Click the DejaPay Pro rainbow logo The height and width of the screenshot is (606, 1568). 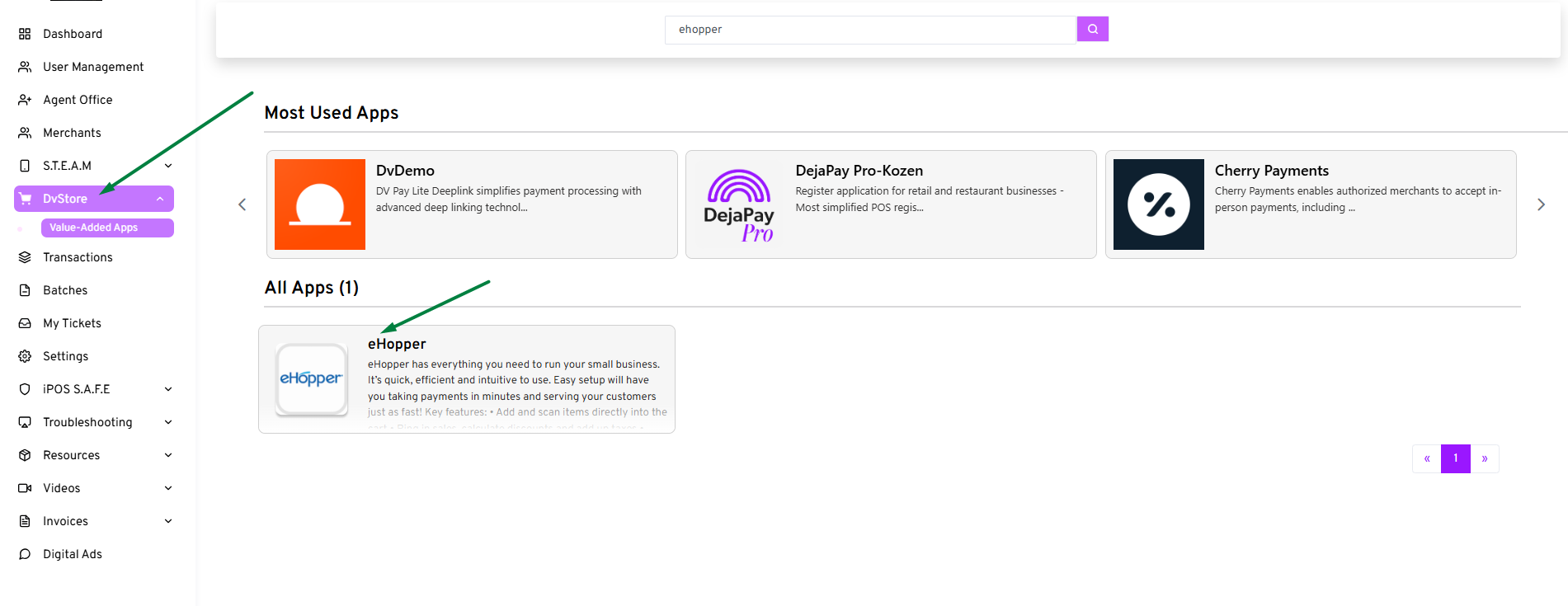click(739, 204)
